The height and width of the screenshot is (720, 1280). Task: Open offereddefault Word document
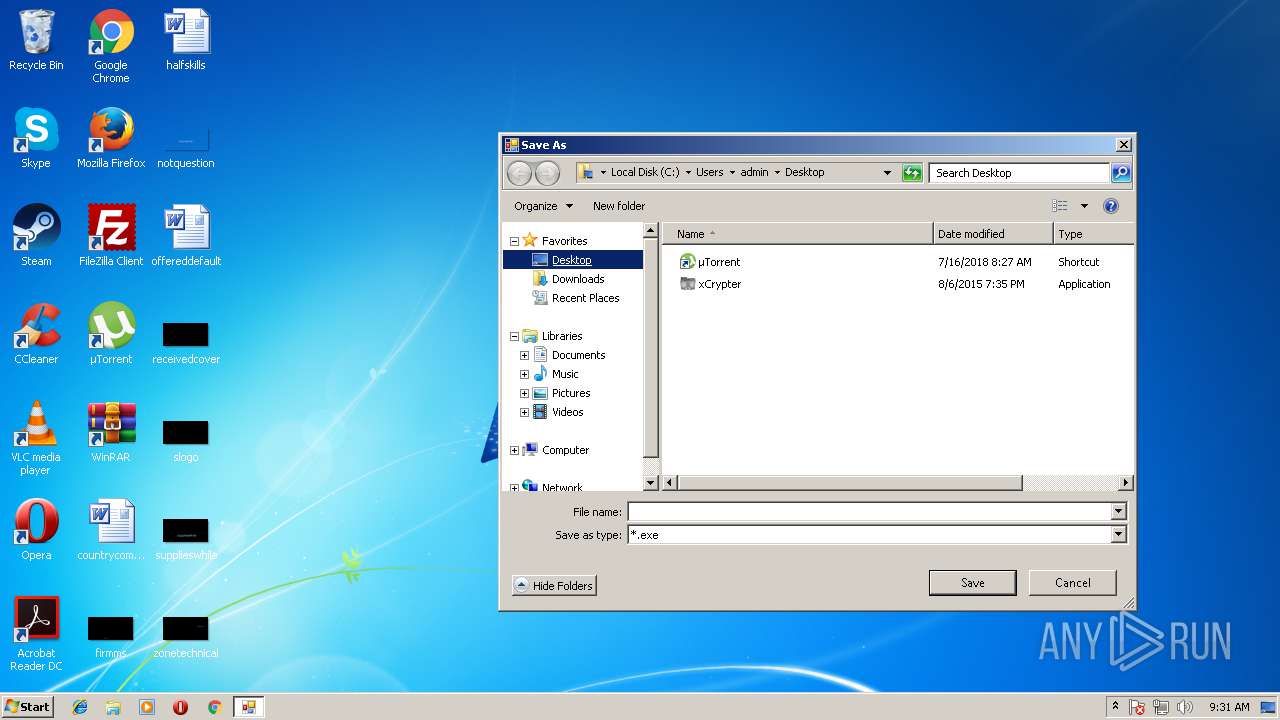(186, 237)
